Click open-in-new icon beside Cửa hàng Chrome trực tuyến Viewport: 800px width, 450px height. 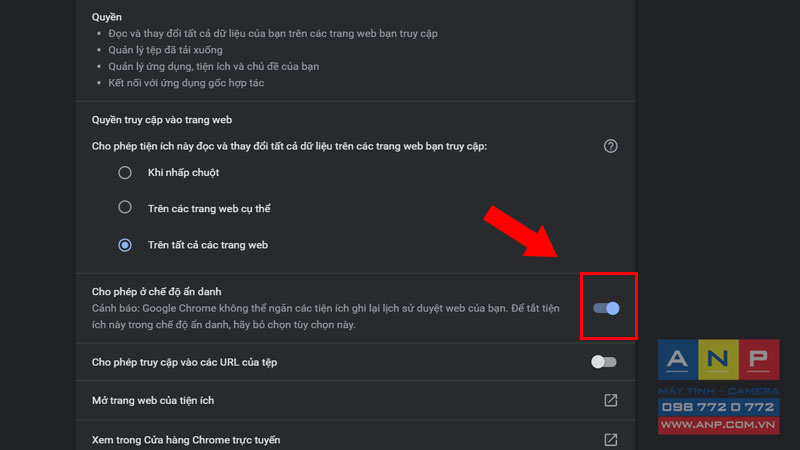point(610,440)
